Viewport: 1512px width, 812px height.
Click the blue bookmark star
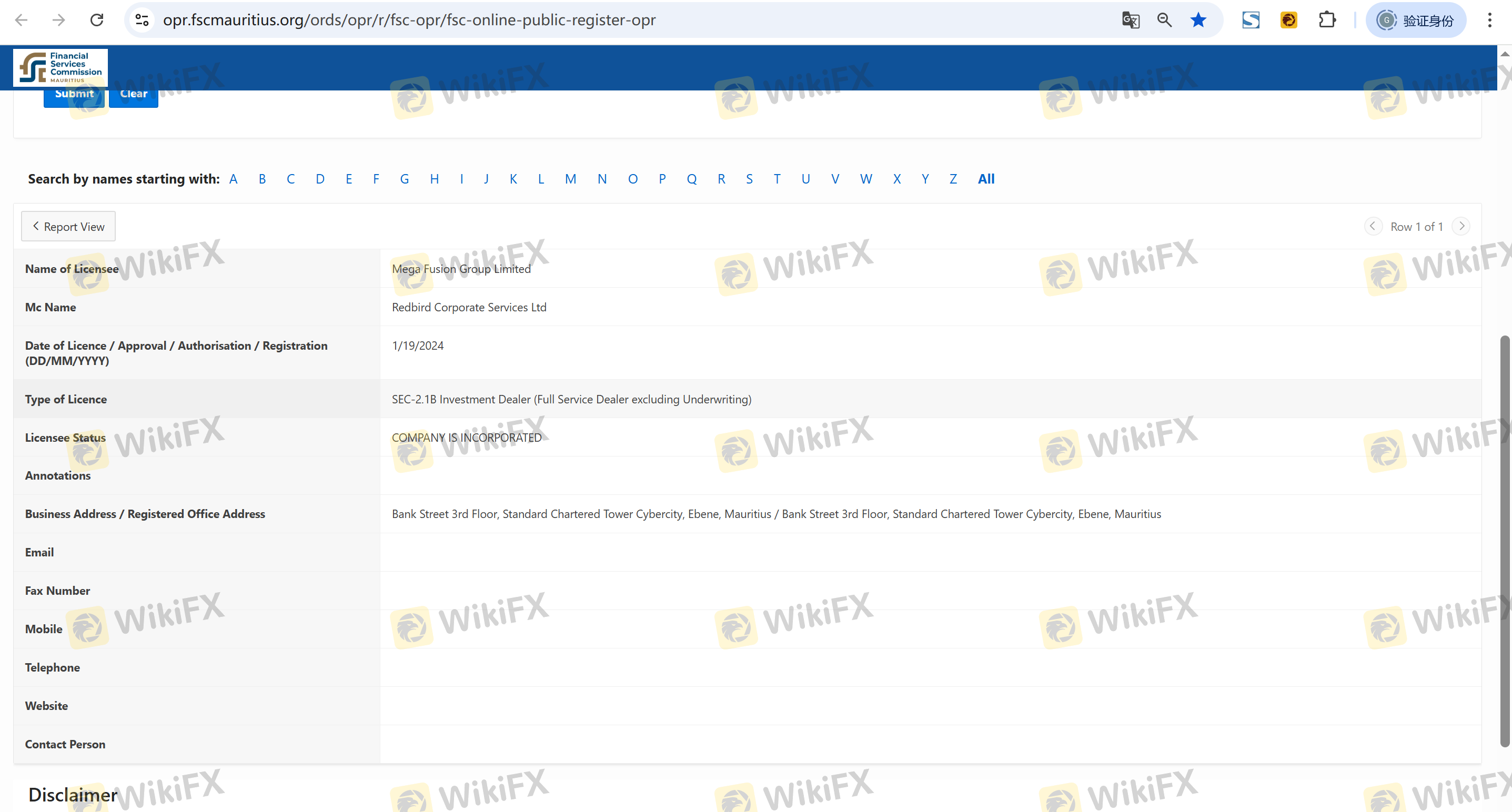click(1198, 20)
